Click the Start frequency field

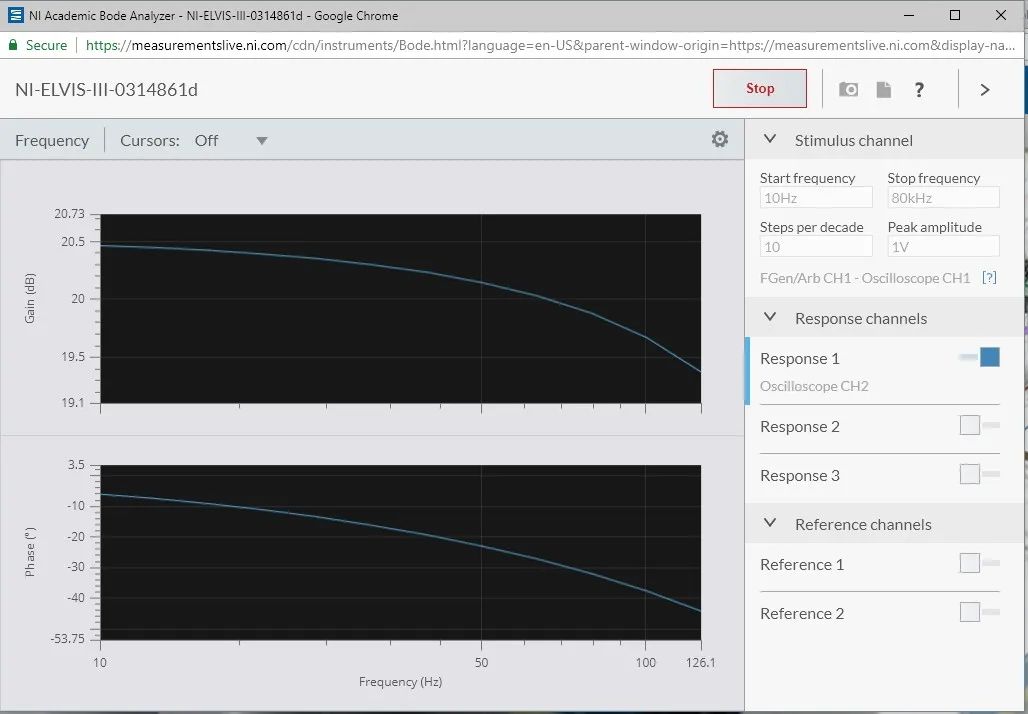point(816,197)
